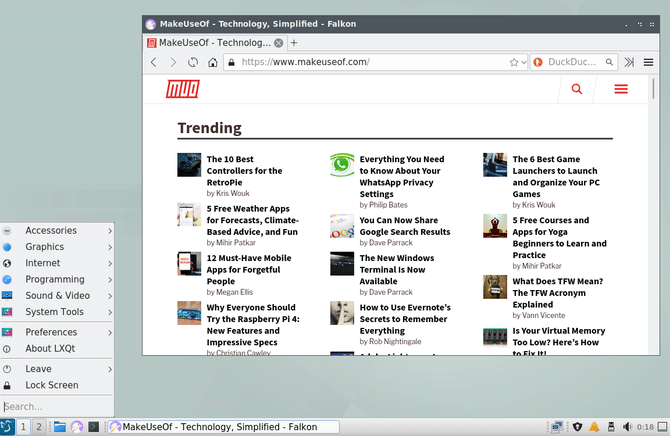Go to the browser home page icon

pyautogui.click(x=213, y=62)
